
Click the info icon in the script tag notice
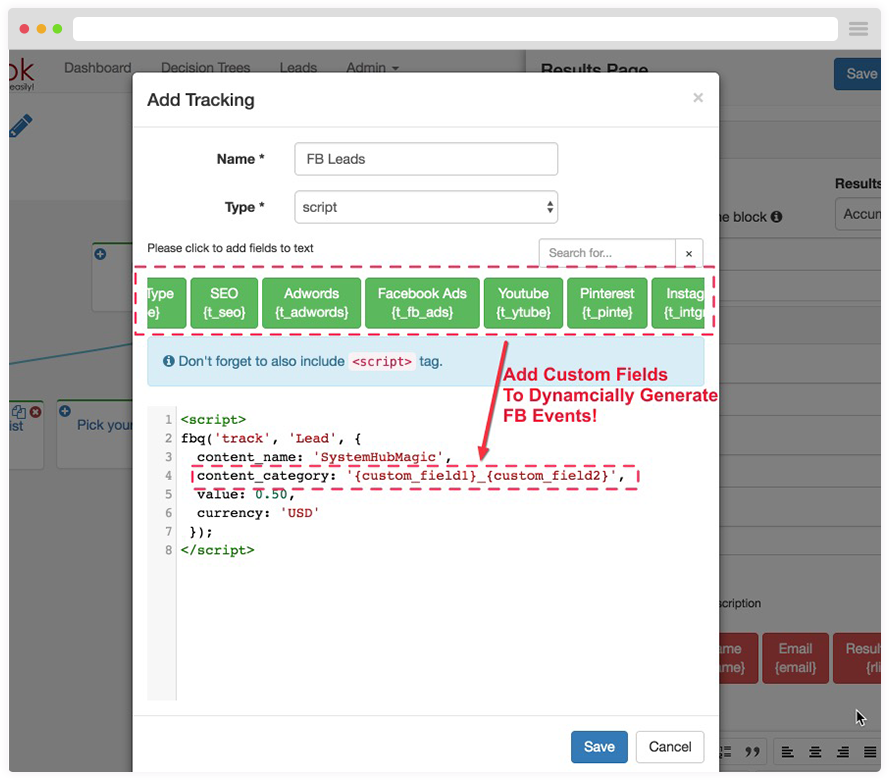168,361
